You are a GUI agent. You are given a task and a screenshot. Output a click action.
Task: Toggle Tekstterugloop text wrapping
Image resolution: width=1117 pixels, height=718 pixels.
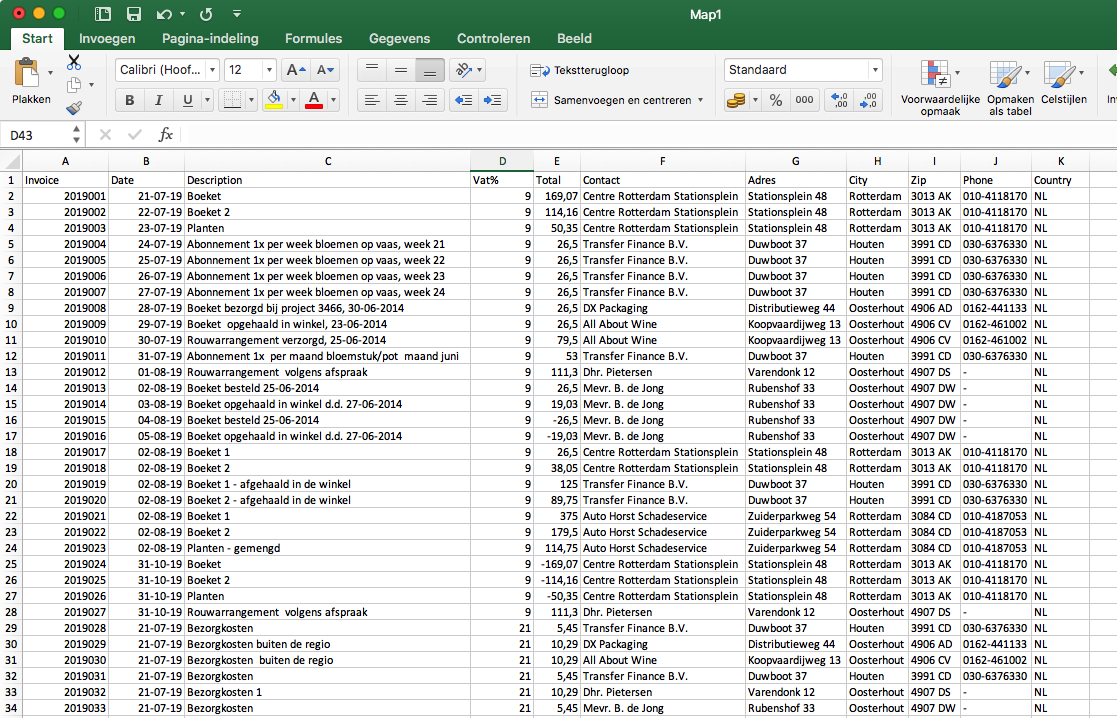[580, 70]
